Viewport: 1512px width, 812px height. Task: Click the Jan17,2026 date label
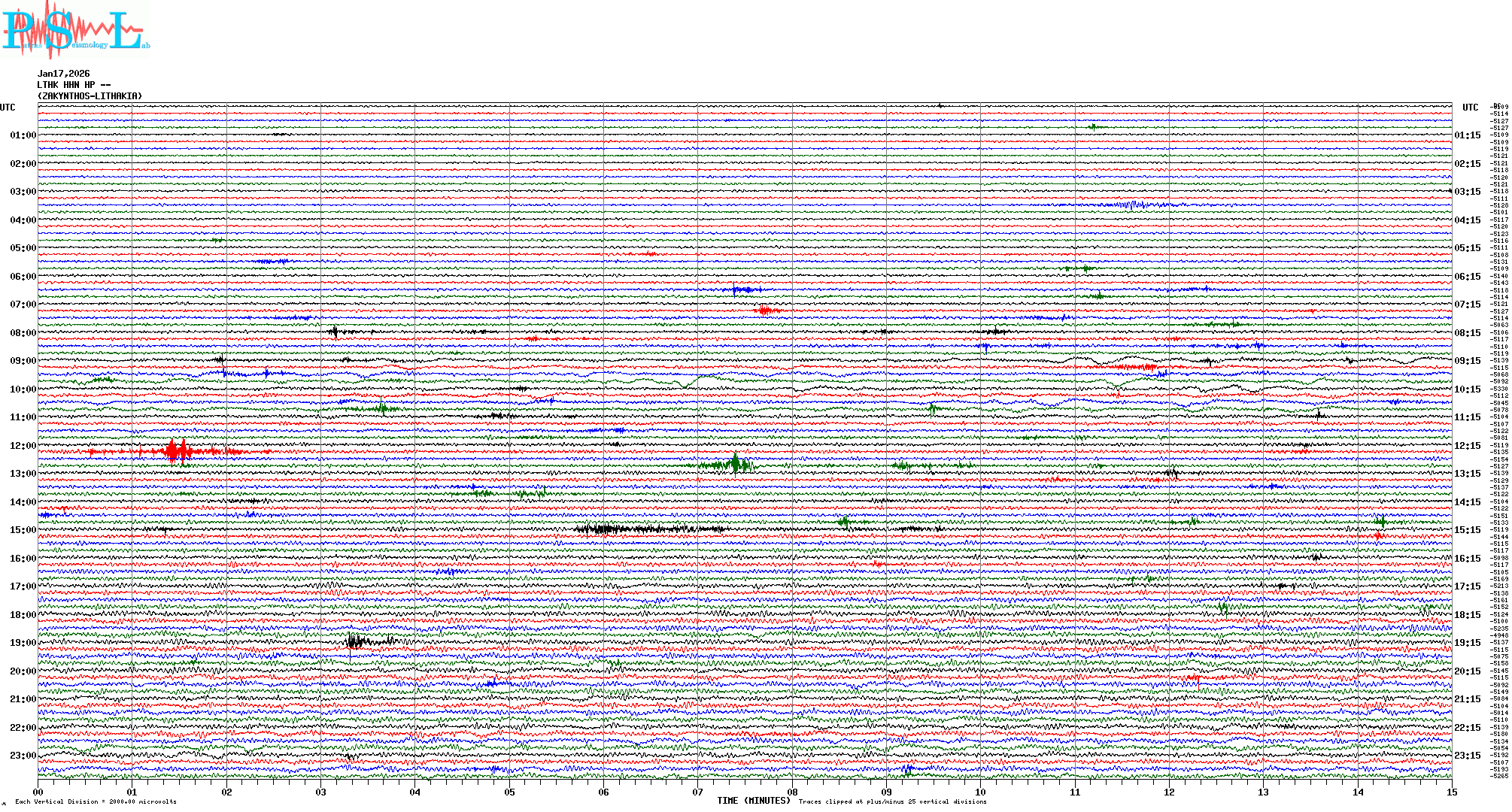[64, 74]
